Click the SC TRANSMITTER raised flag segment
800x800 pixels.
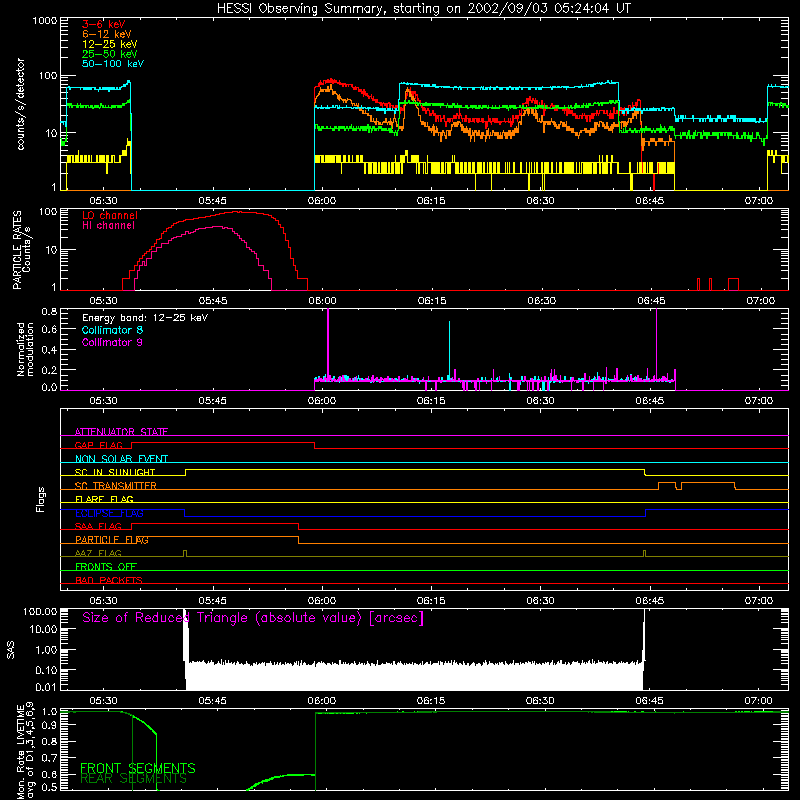pos(708,483)
